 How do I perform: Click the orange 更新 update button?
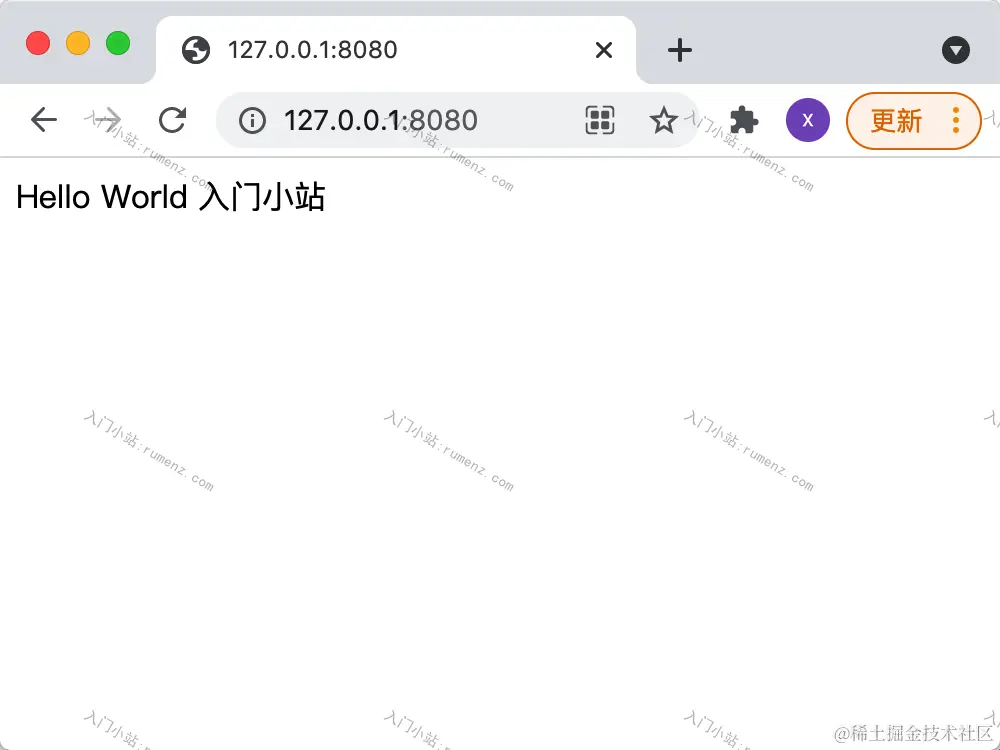coord(897,121)
